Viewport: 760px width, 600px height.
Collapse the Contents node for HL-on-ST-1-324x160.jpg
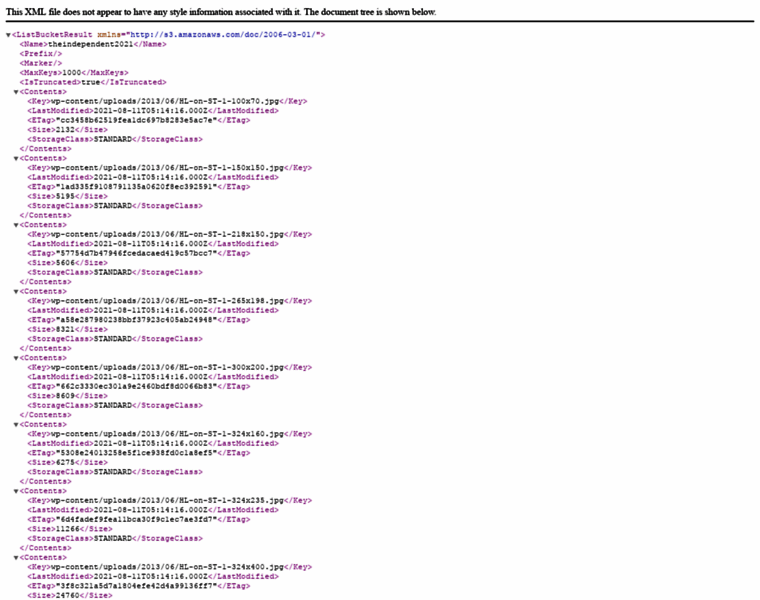tap(16, 425)
